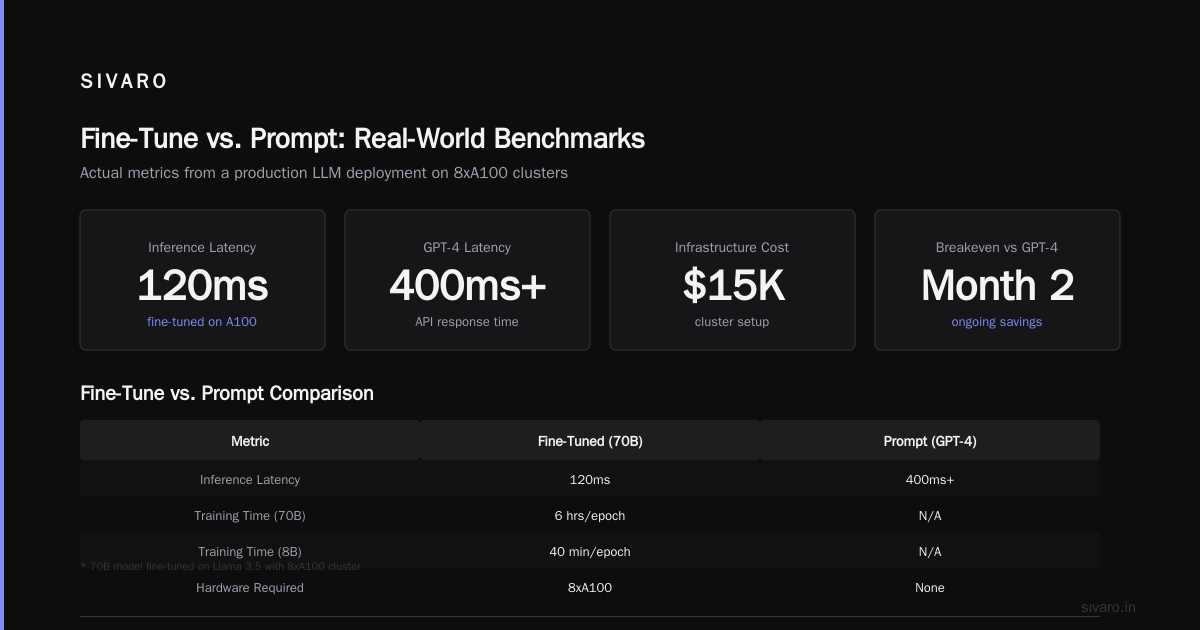Screen dimensions: 1200x630
Task: Click the SIVARO logo text
Action: [124, 82]
